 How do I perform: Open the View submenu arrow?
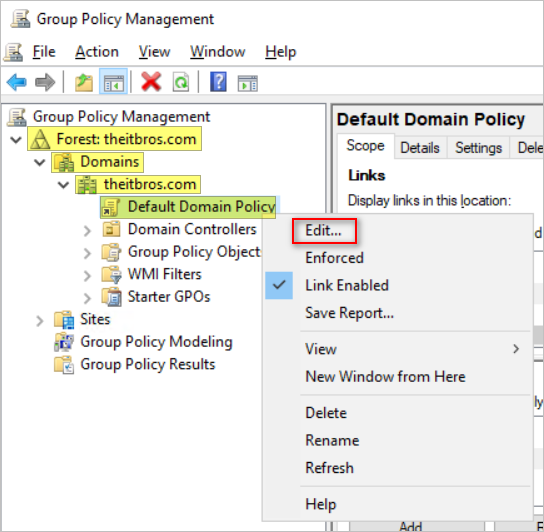(516, 349)
